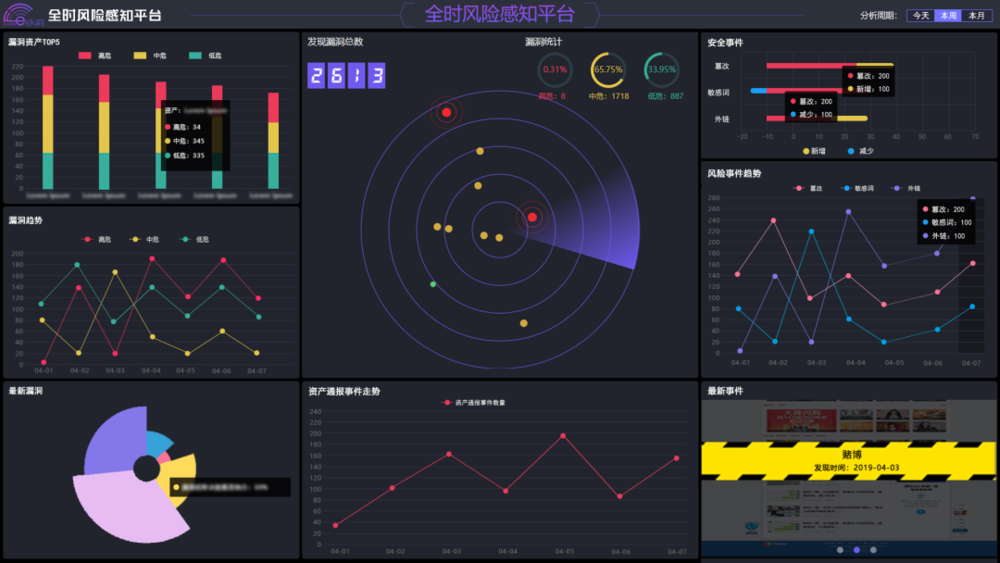The height and width of the screenshot is (563, 1000).
Task: Toggle 外链 legend in 风险事件趋势 chart
Action: tap(906, 188)
